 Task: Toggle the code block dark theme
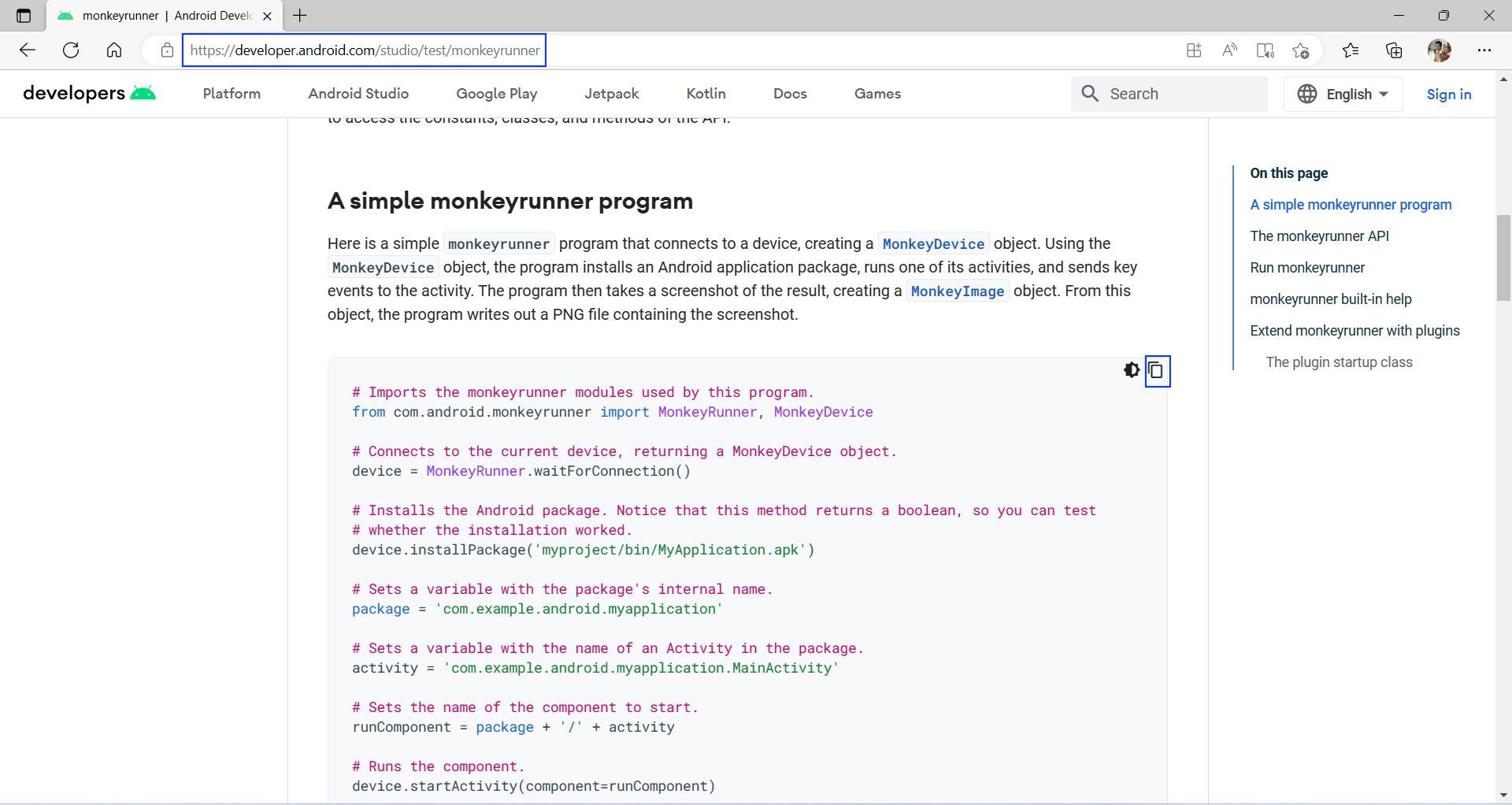1132,370
